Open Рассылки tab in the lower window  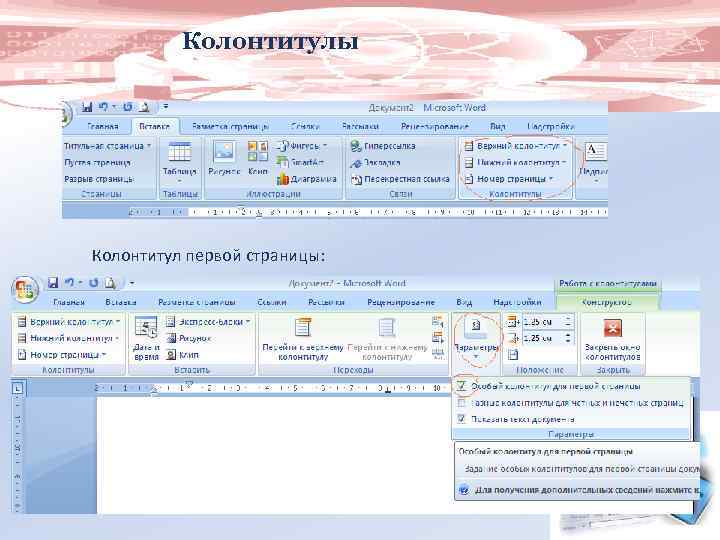[x=326, y=302]
